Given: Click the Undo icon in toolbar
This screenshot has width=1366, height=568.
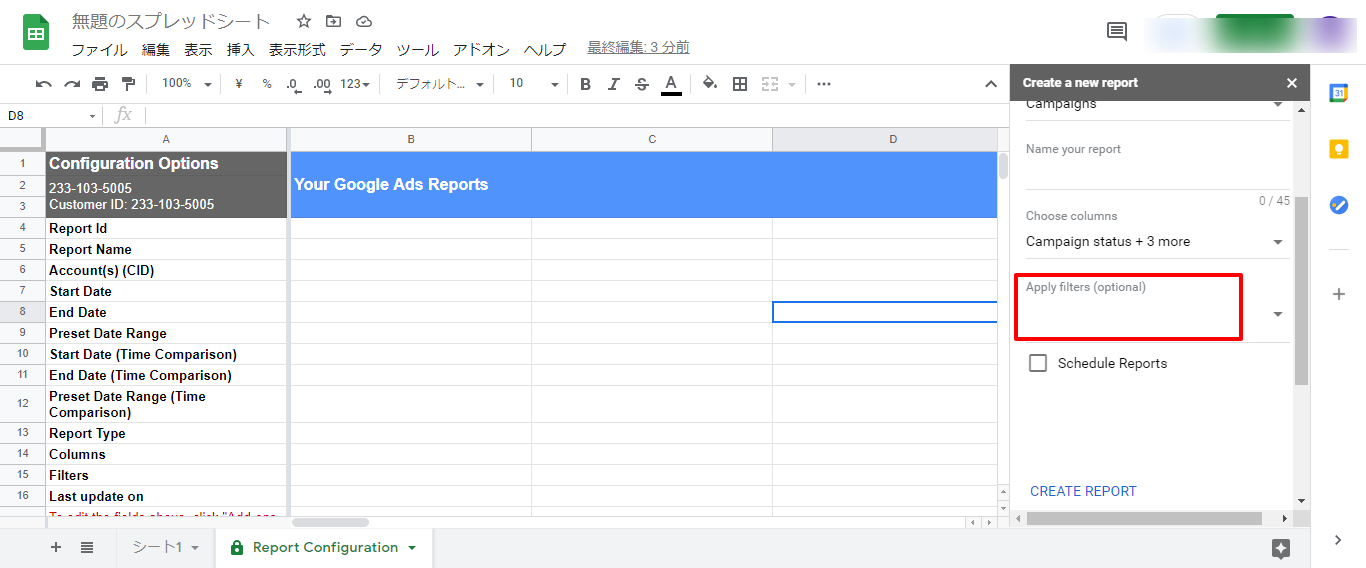Looking at the screenshot, I should pos(43,84).
